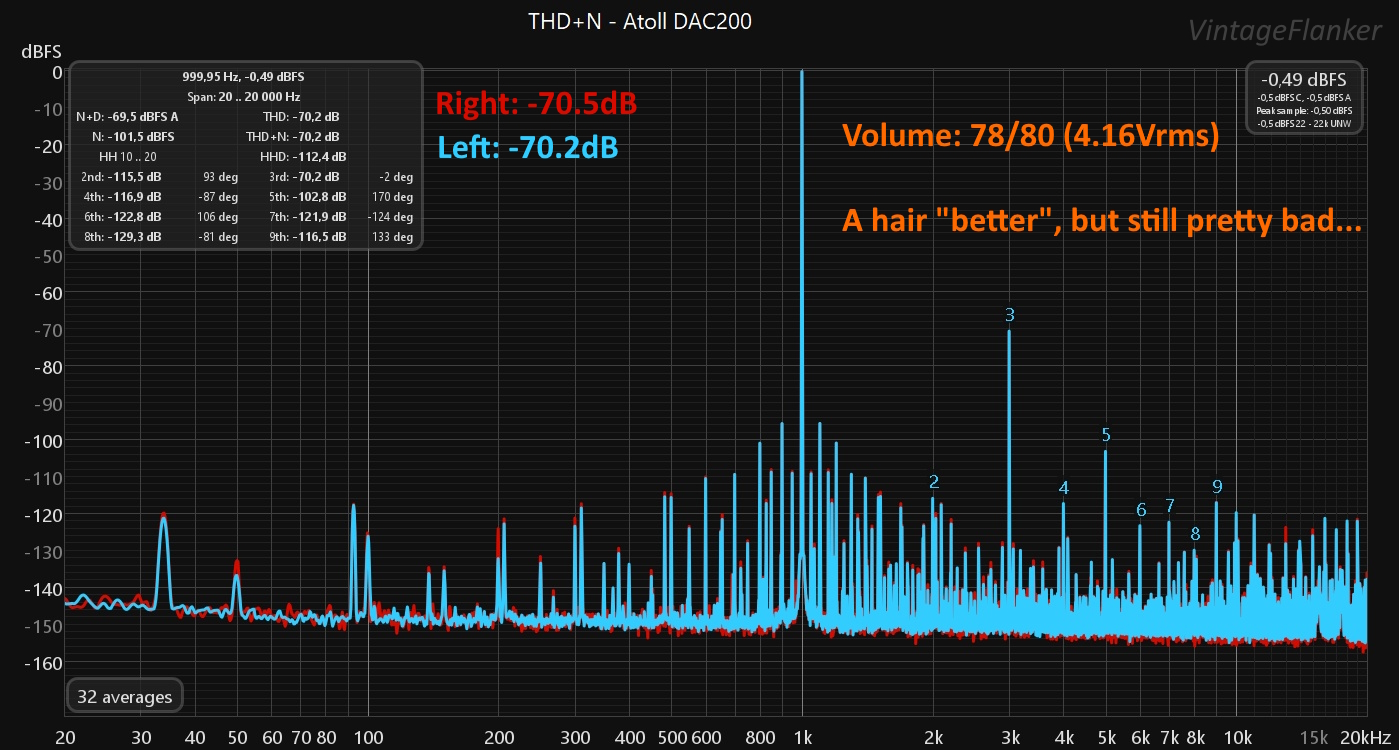The width and height of the screenshot is (1399, 750).
Task: Click the "Span: 20 .. 20 000 Hz" line
Action: (243, 97)
